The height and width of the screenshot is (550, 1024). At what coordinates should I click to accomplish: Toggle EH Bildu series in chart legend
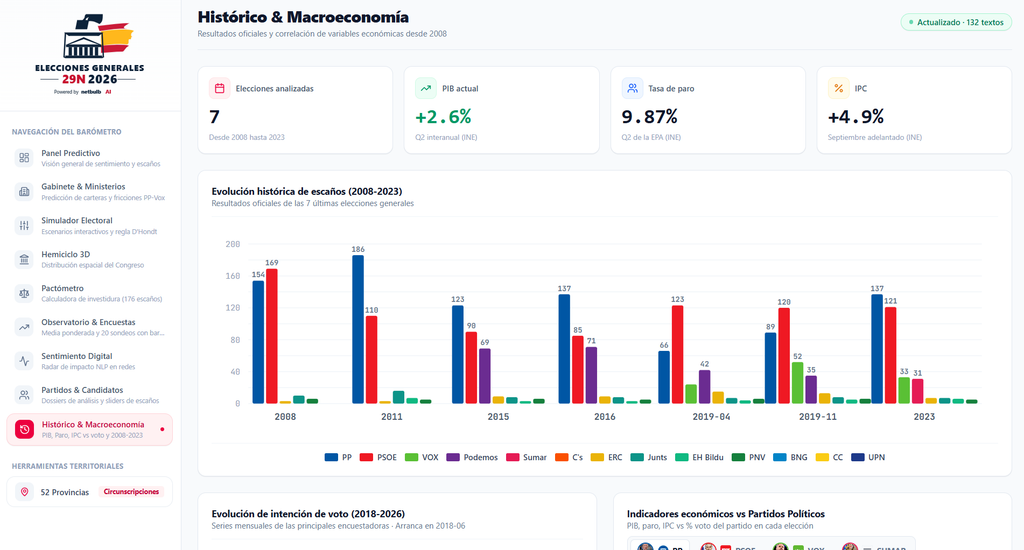699,457
